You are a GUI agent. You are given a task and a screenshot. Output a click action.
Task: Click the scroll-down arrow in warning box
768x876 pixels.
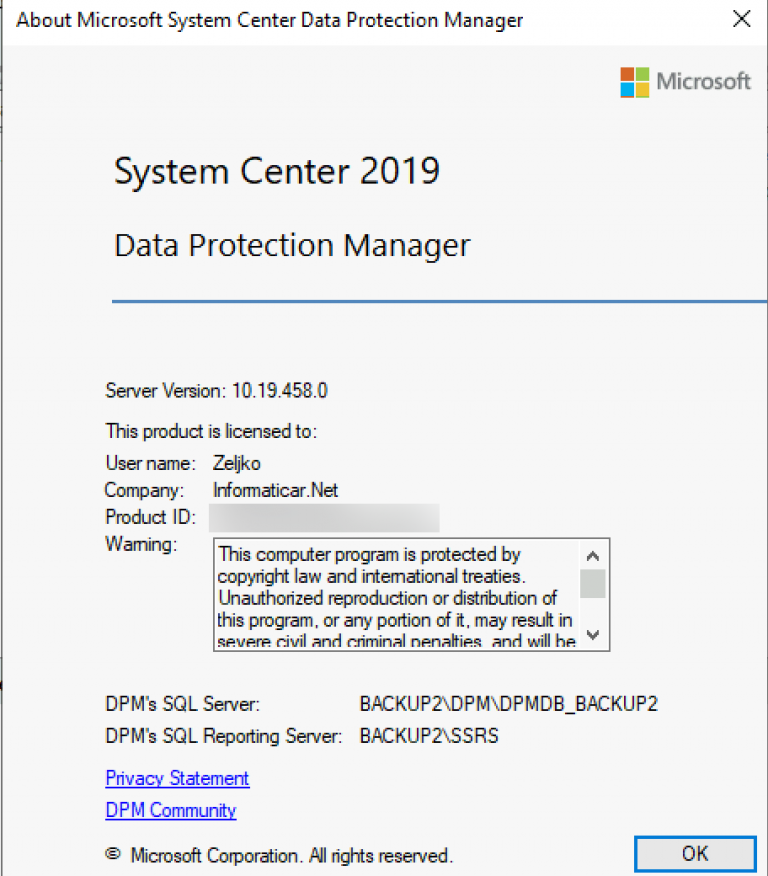593,634
